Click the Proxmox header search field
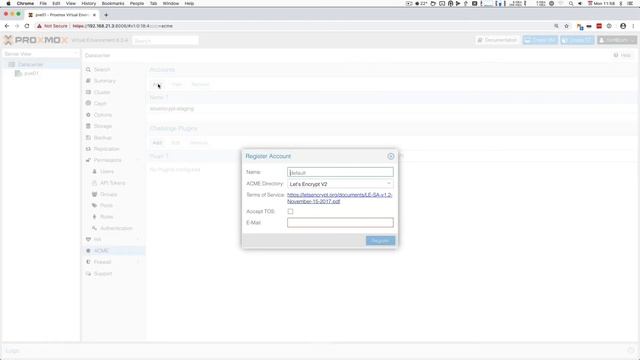The width and height of the screenshot is (640, 360). point(165,40)
